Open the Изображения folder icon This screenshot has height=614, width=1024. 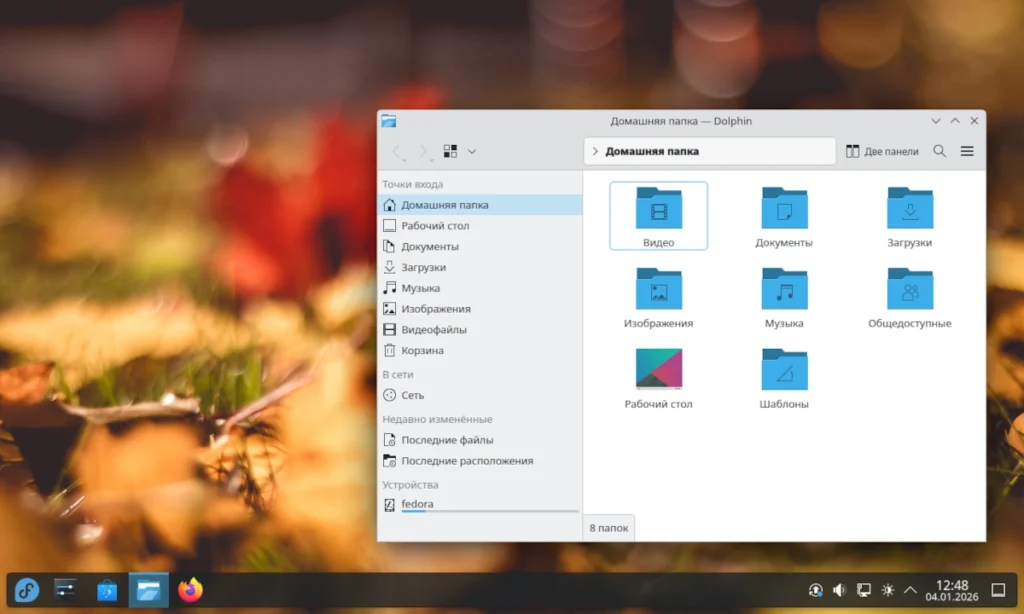[658, 289]
